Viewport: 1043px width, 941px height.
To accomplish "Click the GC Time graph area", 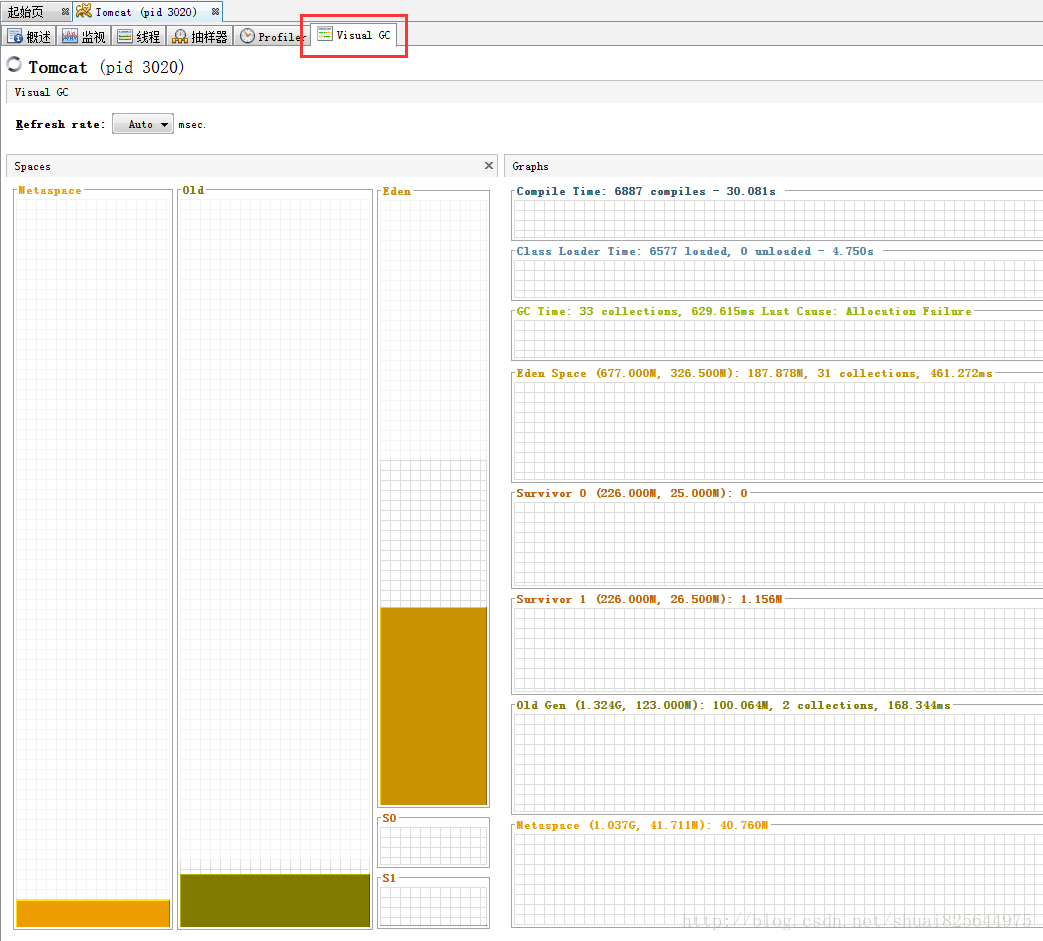I will click(776, 338).
